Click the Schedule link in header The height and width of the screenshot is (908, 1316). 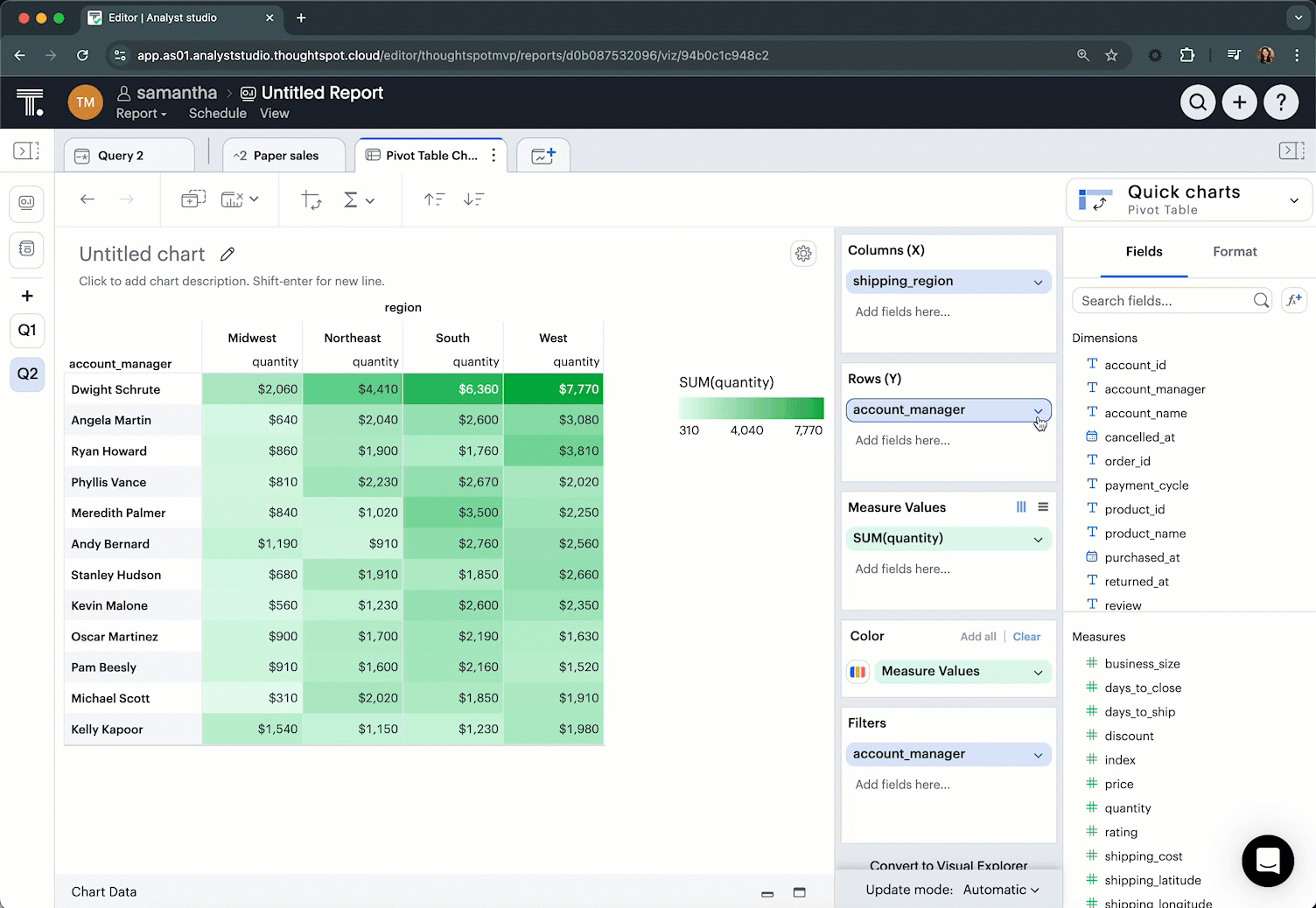(x=217, y=114)
